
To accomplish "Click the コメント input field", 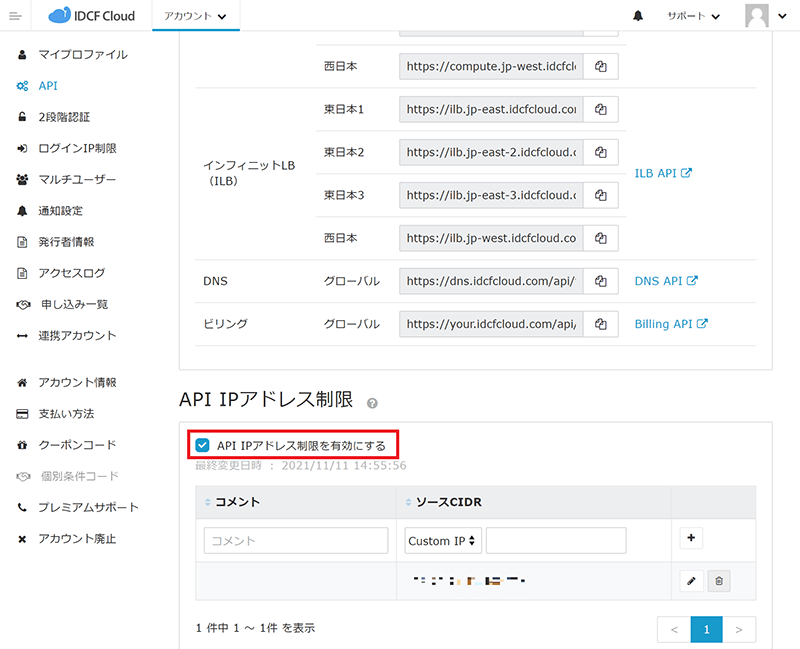I will pyautogui.click(x=296, y=541).
